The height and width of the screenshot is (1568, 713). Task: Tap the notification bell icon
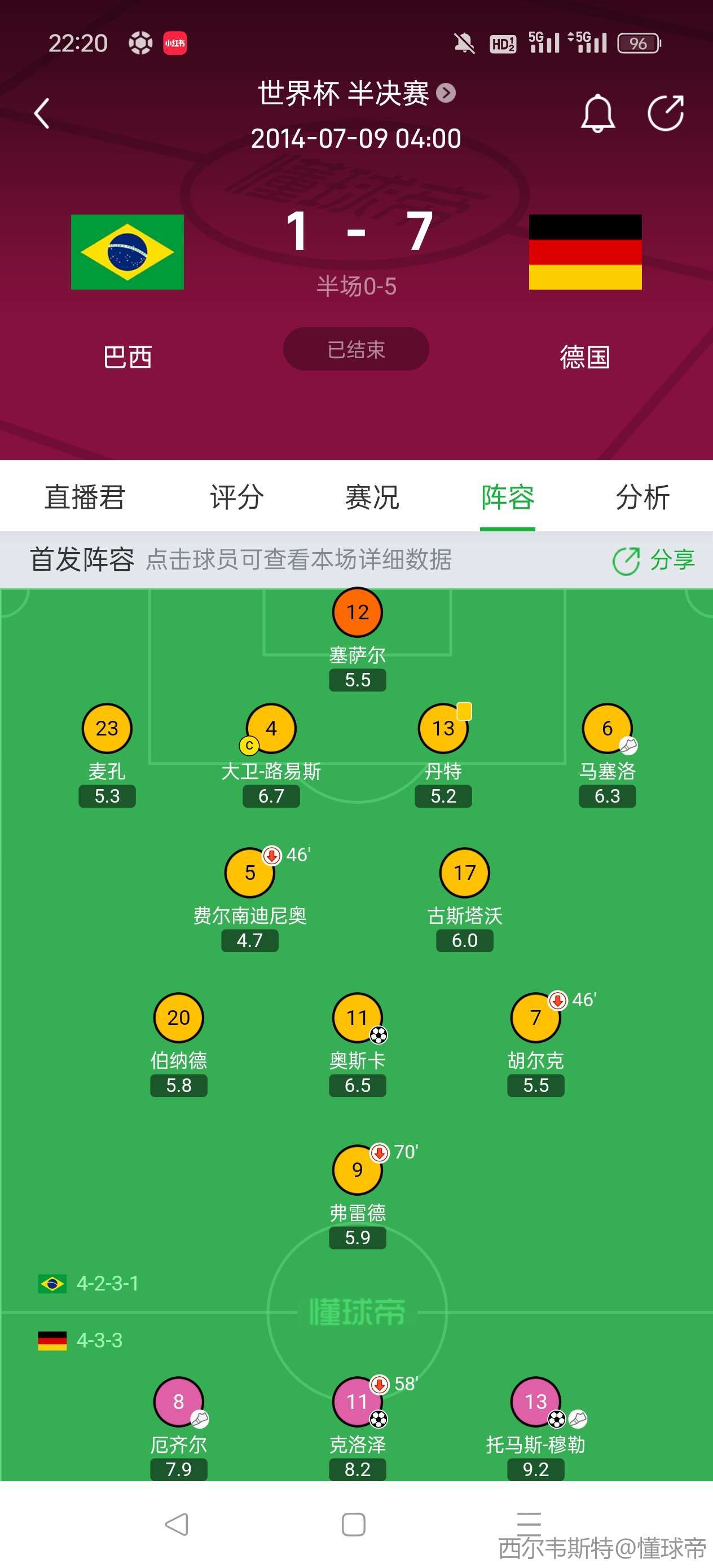(x=597, y=113)
